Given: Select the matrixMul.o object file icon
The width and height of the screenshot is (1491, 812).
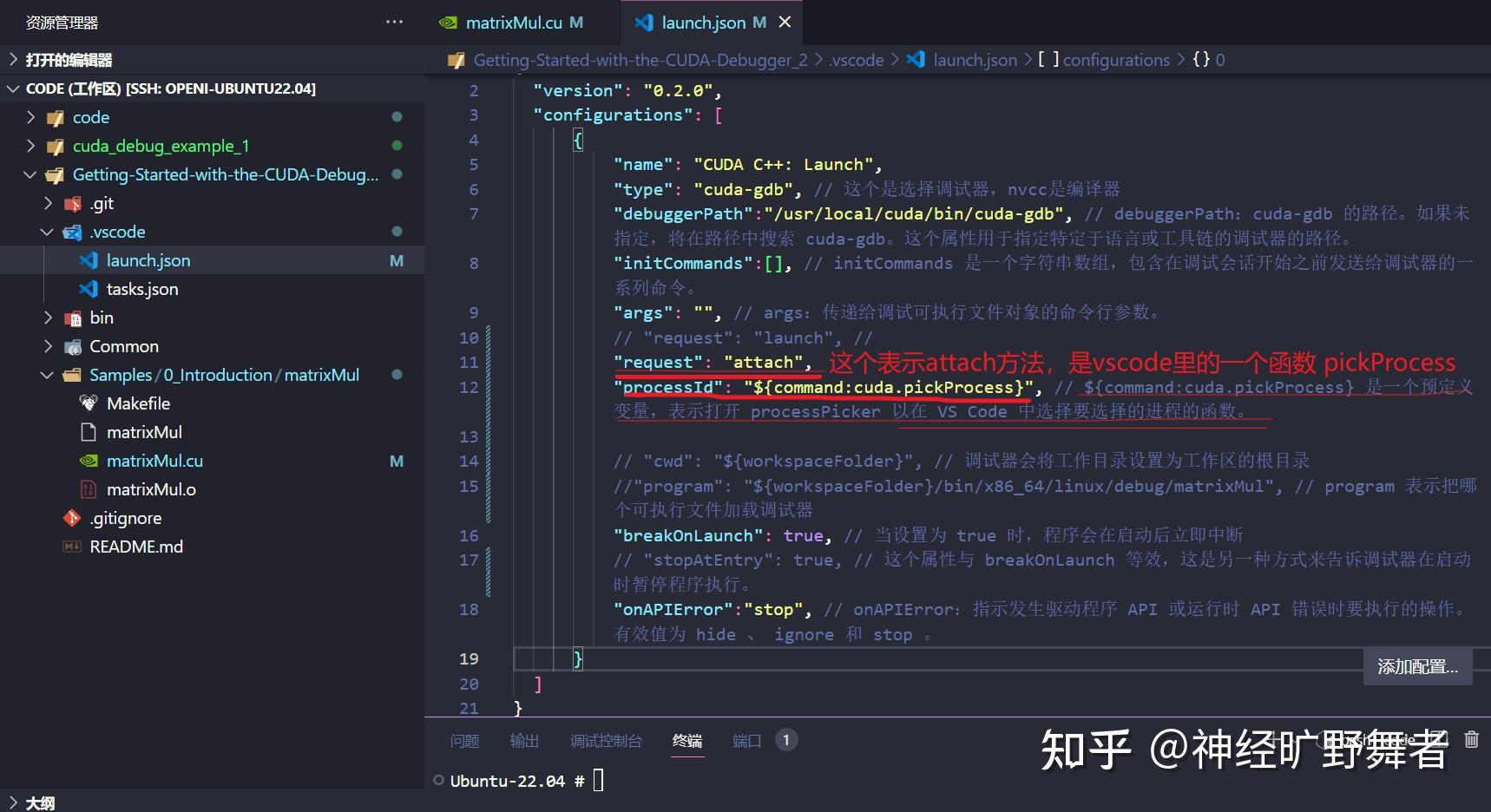Looking at the screenshot, I should point(89,489).
